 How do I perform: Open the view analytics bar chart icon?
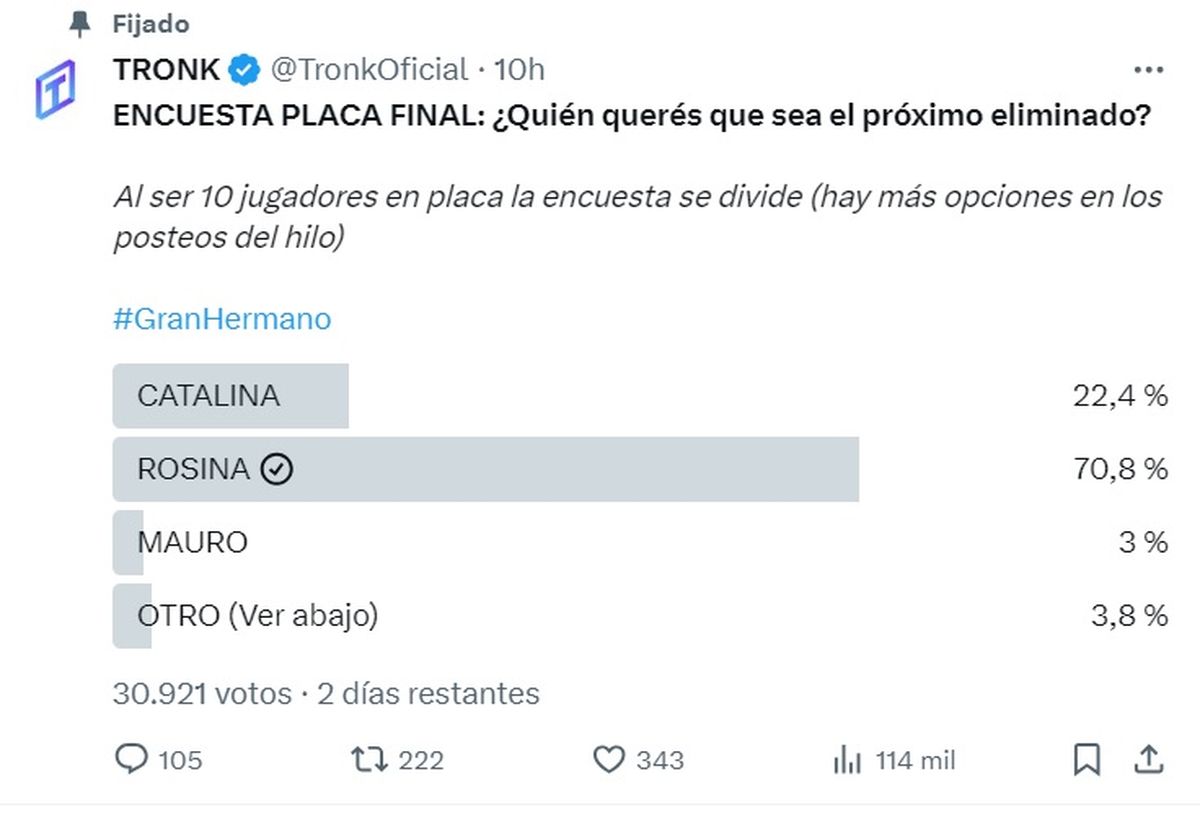[x=847, y=760]
